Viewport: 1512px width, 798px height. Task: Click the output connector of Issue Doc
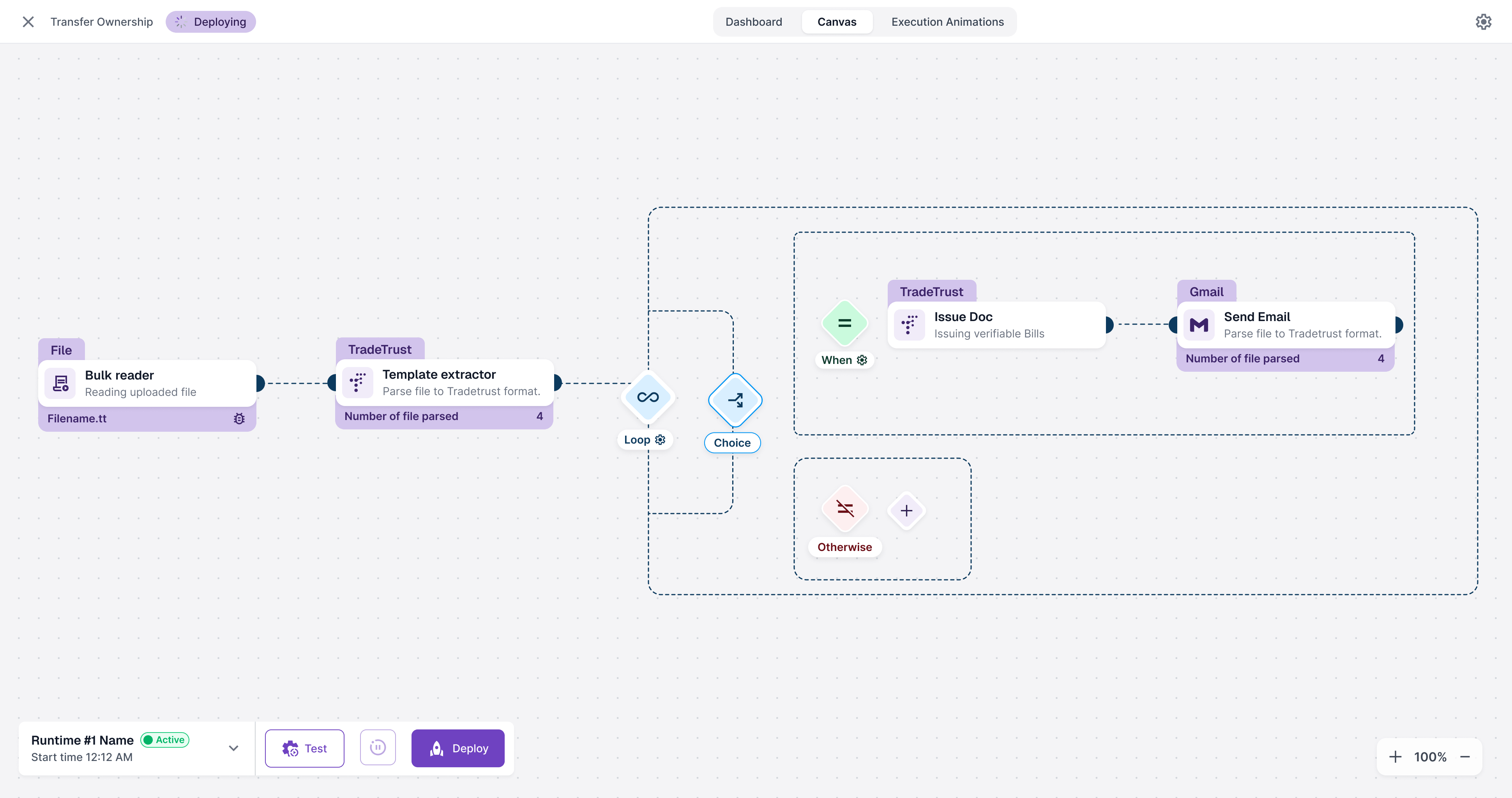click(x=1109, y=325)
